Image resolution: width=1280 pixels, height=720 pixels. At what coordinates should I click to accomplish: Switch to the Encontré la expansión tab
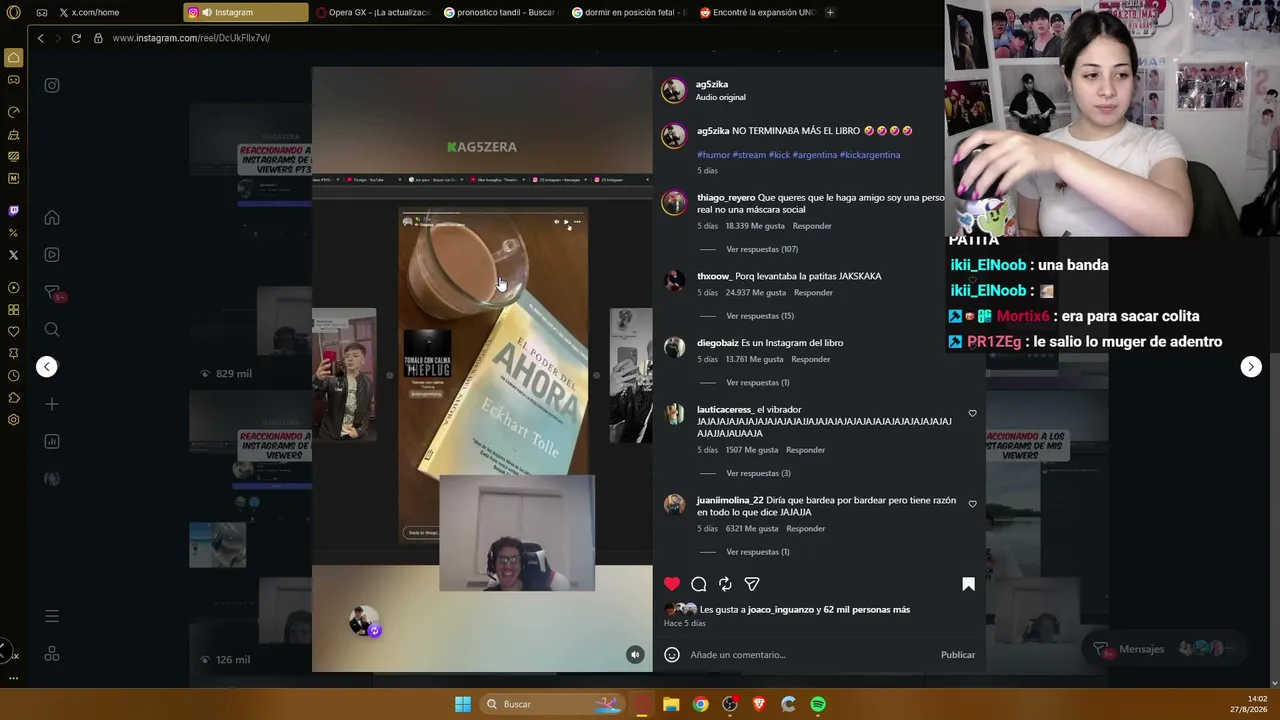(x=758, y=13)
